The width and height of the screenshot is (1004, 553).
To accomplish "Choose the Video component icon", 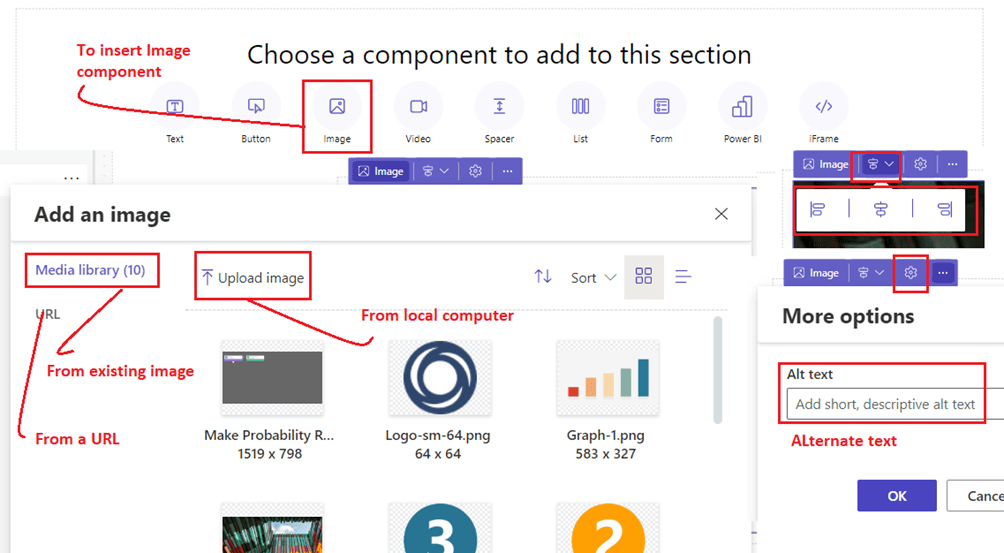I will tap(418, 107).
